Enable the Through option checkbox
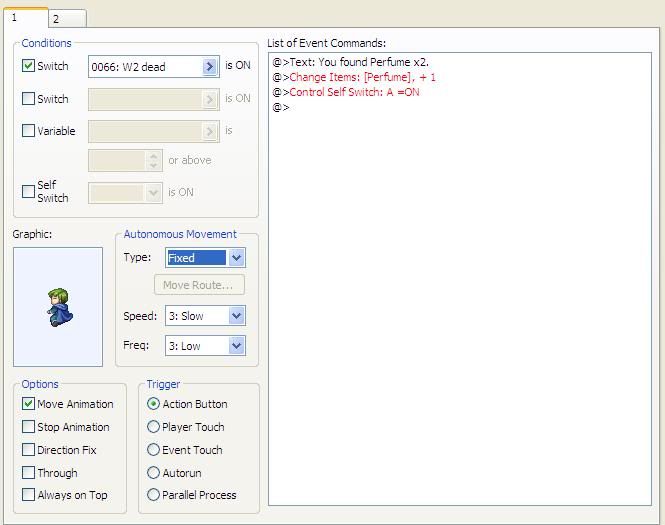The width and height of the screenshot is (665, 525). pyautogui.click(x=28, y=473)
